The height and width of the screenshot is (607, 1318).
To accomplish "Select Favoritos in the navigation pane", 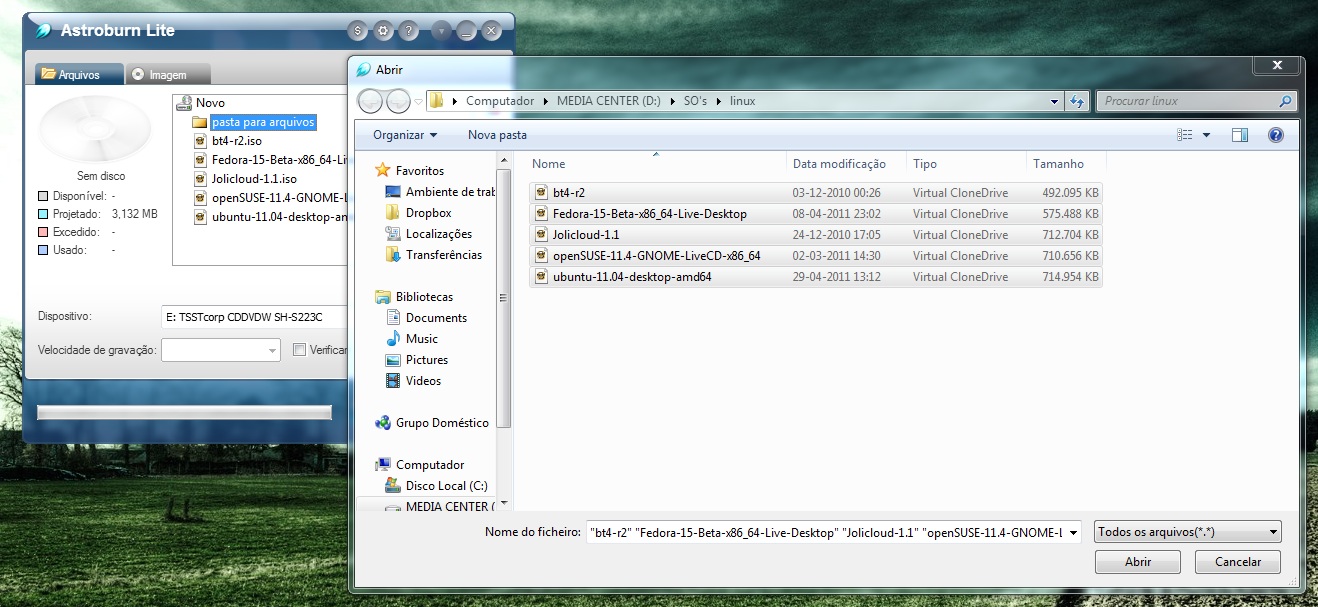I will coord(420,171).
